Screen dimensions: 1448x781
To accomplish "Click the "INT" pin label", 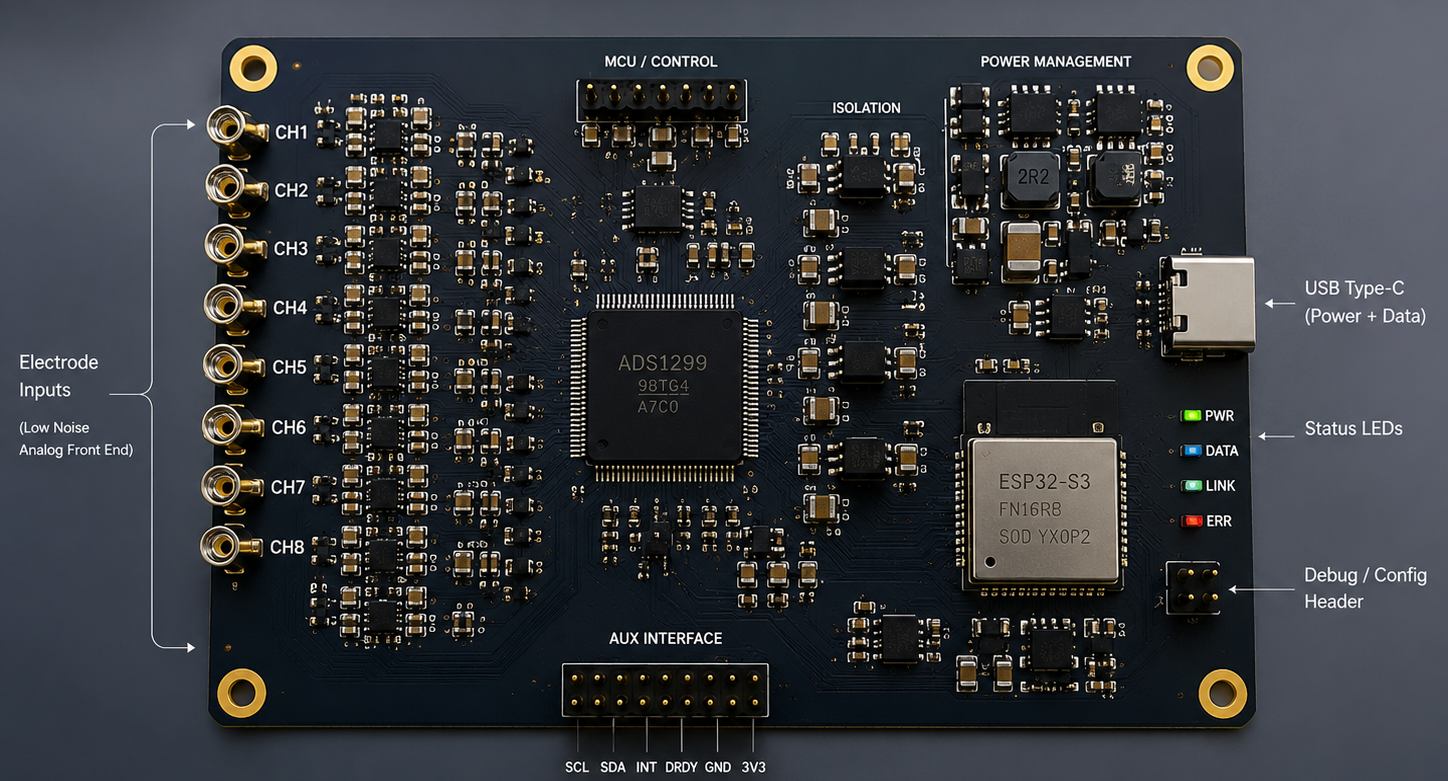I will [646, 768].
